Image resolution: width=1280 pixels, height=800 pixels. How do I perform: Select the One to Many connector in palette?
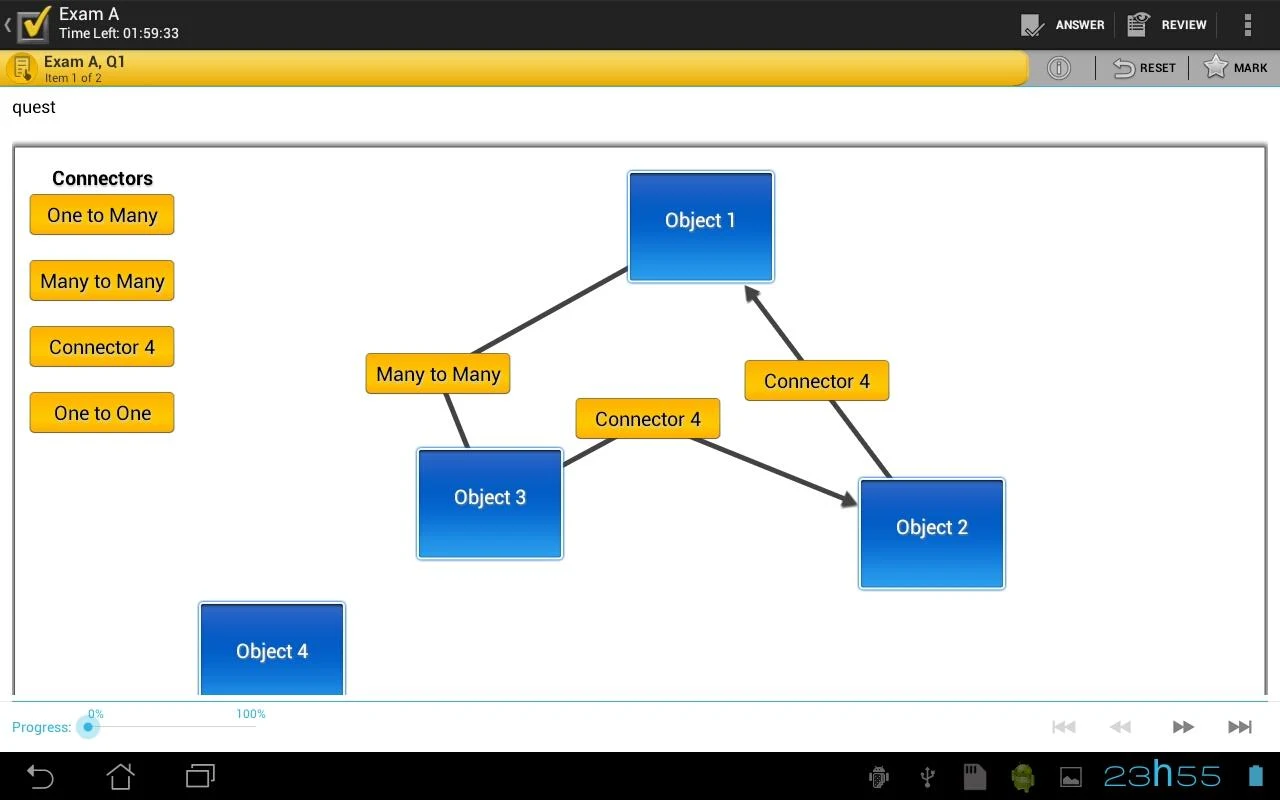pyautogui.click(x=102, y=215)
